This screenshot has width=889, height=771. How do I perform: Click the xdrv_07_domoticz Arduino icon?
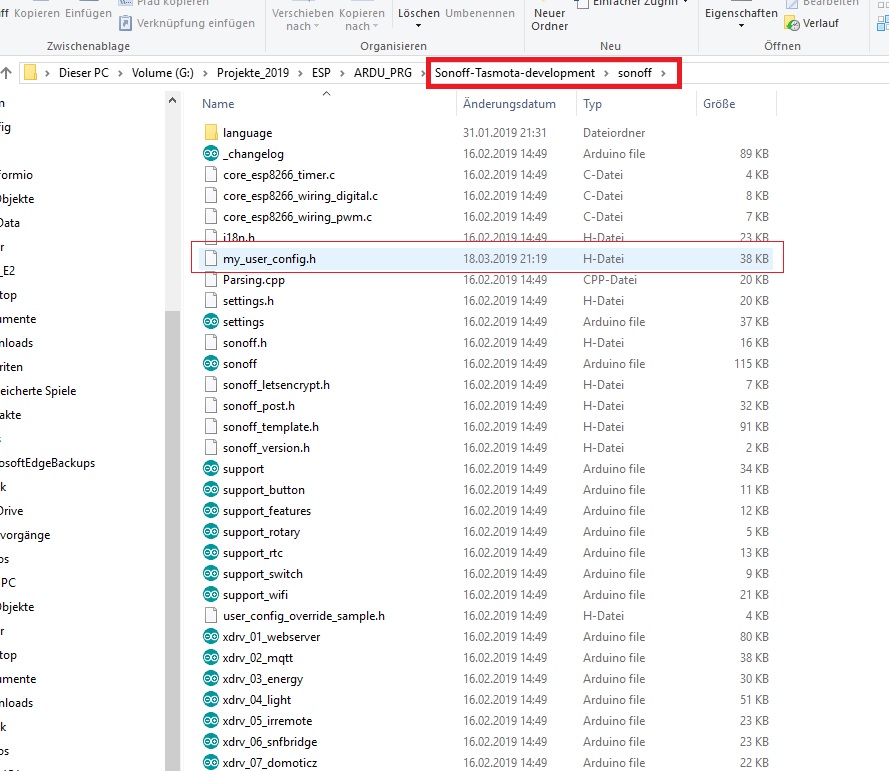tap(211, 762)
